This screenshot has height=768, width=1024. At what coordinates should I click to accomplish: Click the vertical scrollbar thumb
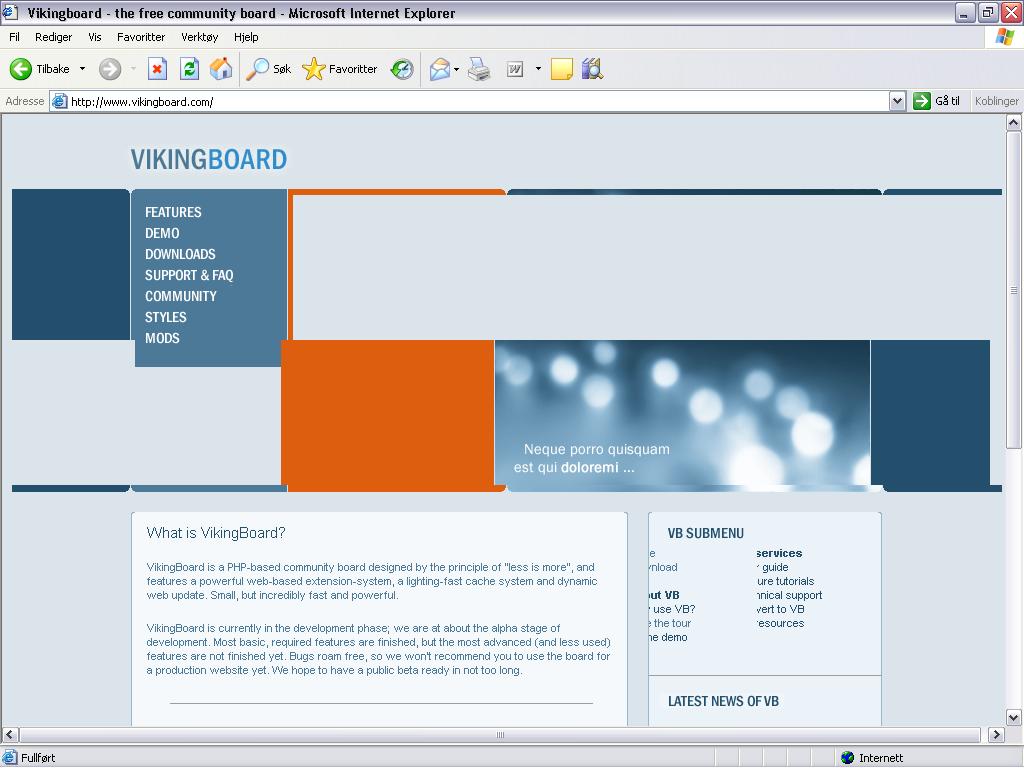click(x=1014, y=290)
